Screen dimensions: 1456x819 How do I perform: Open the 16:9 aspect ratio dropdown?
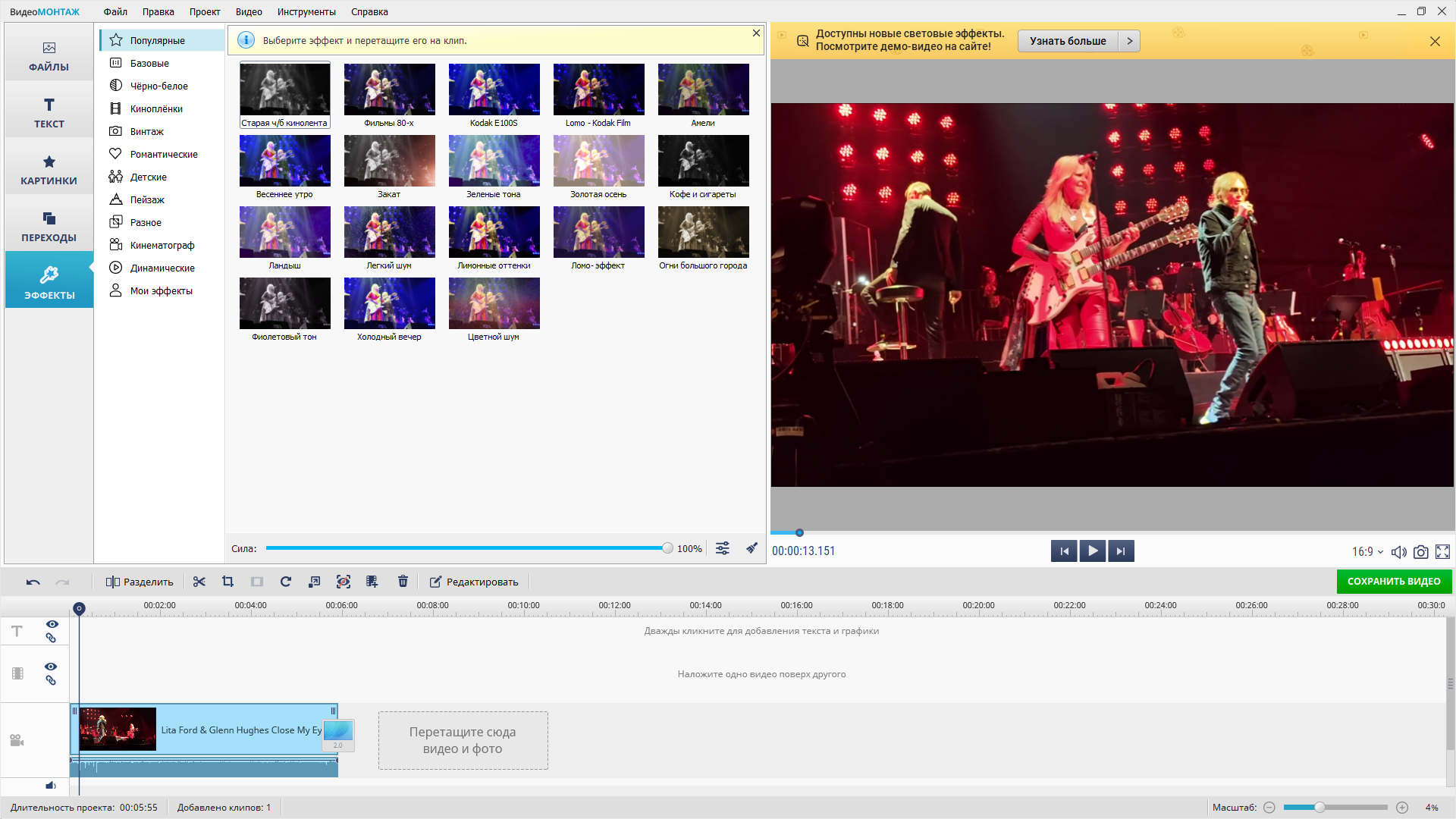[1367, 551]
